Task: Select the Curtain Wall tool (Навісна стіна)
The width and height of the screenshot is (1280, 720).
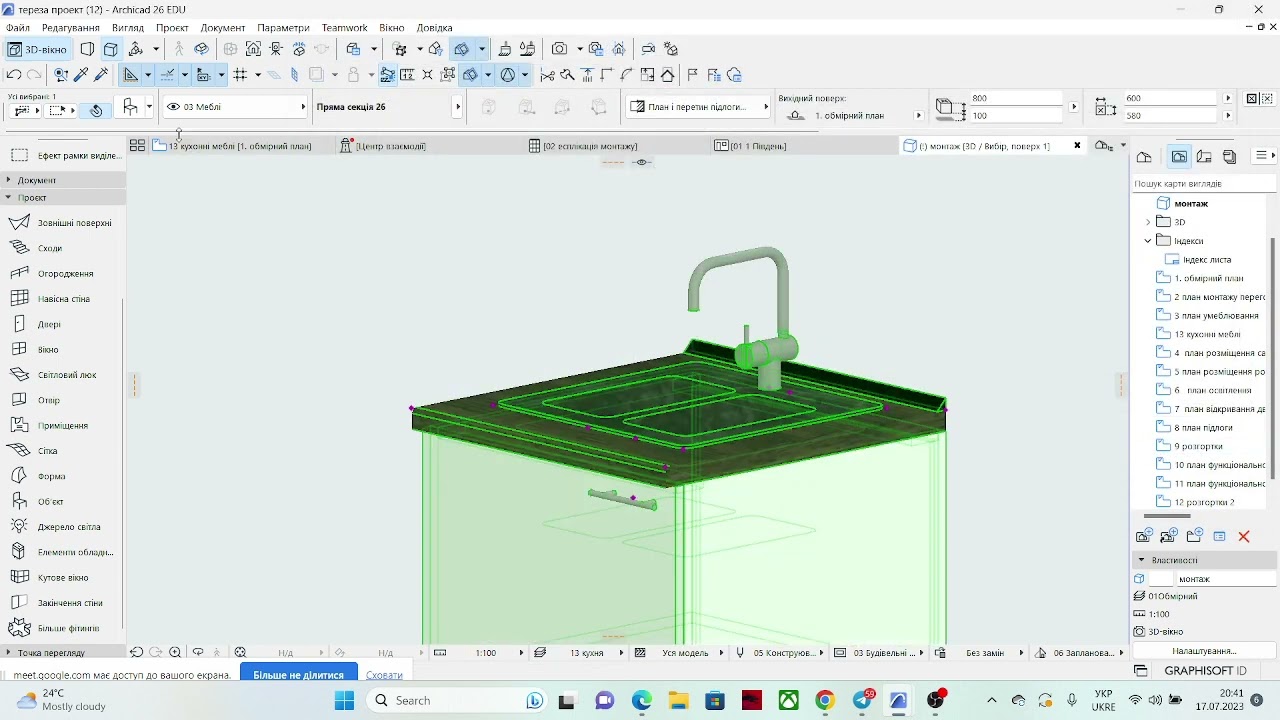Action: point(62,299)
